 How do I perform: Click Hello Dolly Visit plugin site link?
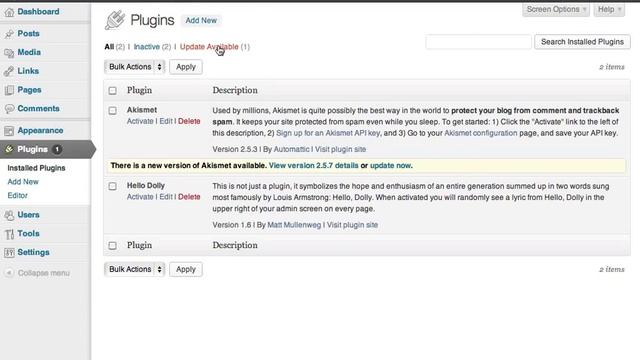(x=352, y=225)
